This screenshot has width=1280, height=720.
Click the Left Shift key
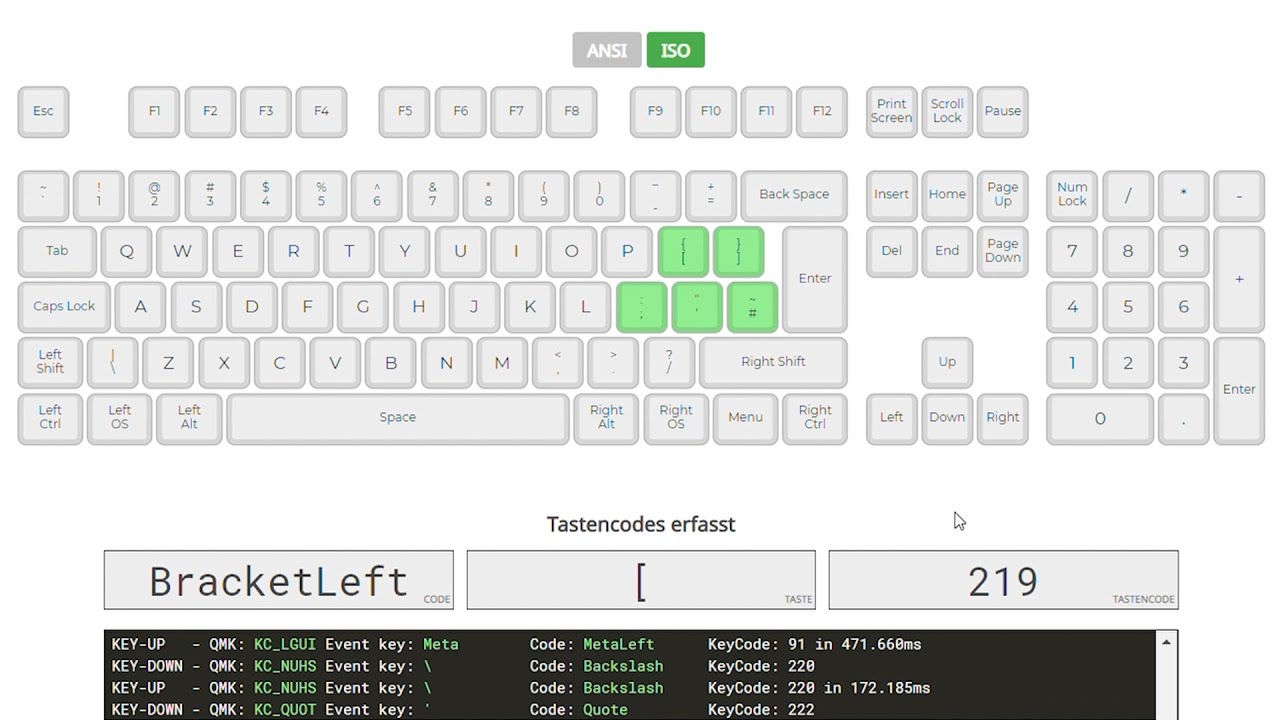(x=50, y=362)
